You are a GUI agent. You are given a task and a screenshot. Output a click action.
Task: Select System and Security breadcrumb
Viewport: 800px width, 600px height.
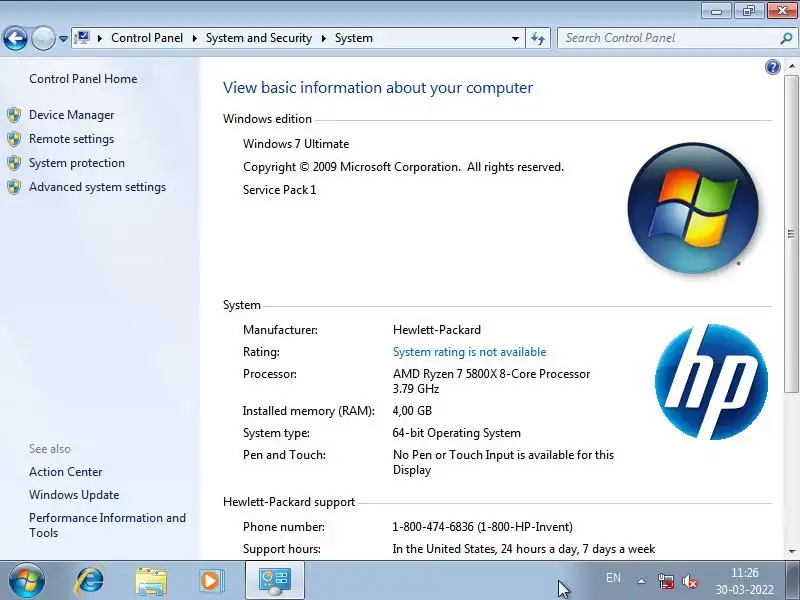tap(259, 38)
